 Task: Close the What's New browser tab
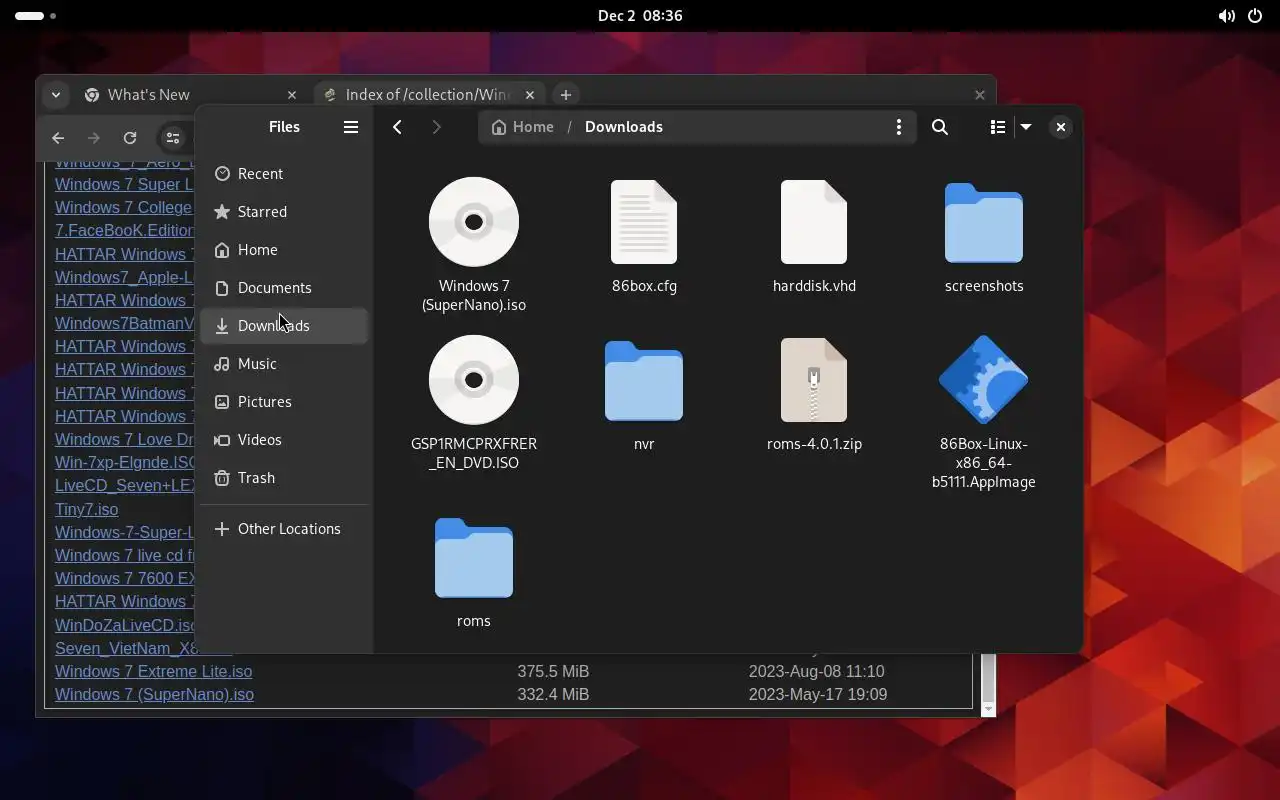pos(292,95)
